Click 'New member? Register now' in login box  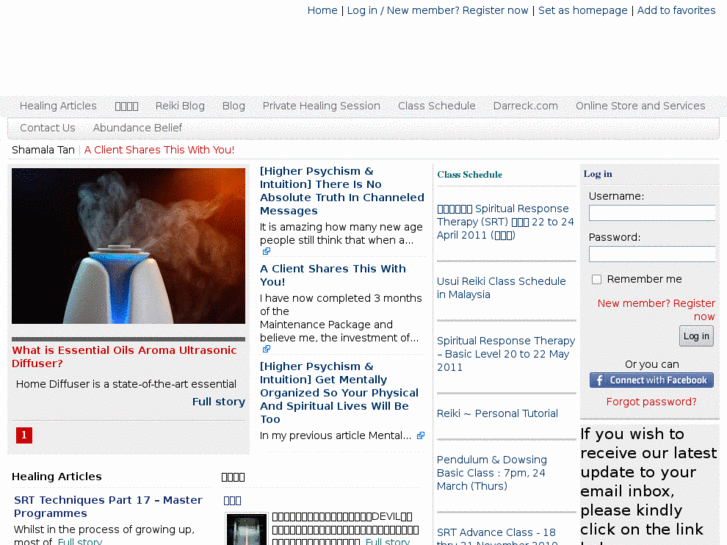coord(656,310)
